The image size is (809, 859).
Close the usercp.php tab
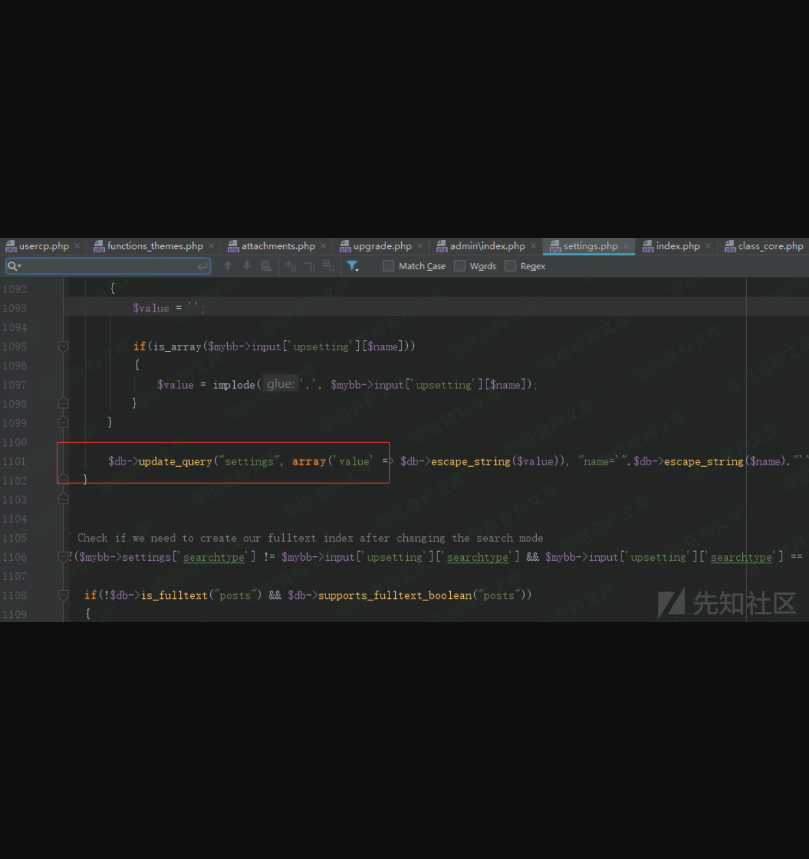(77, 246)
